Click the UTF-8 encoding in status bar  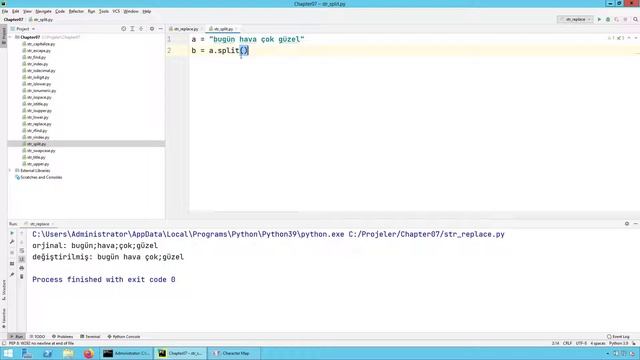[x=581, y=343]
